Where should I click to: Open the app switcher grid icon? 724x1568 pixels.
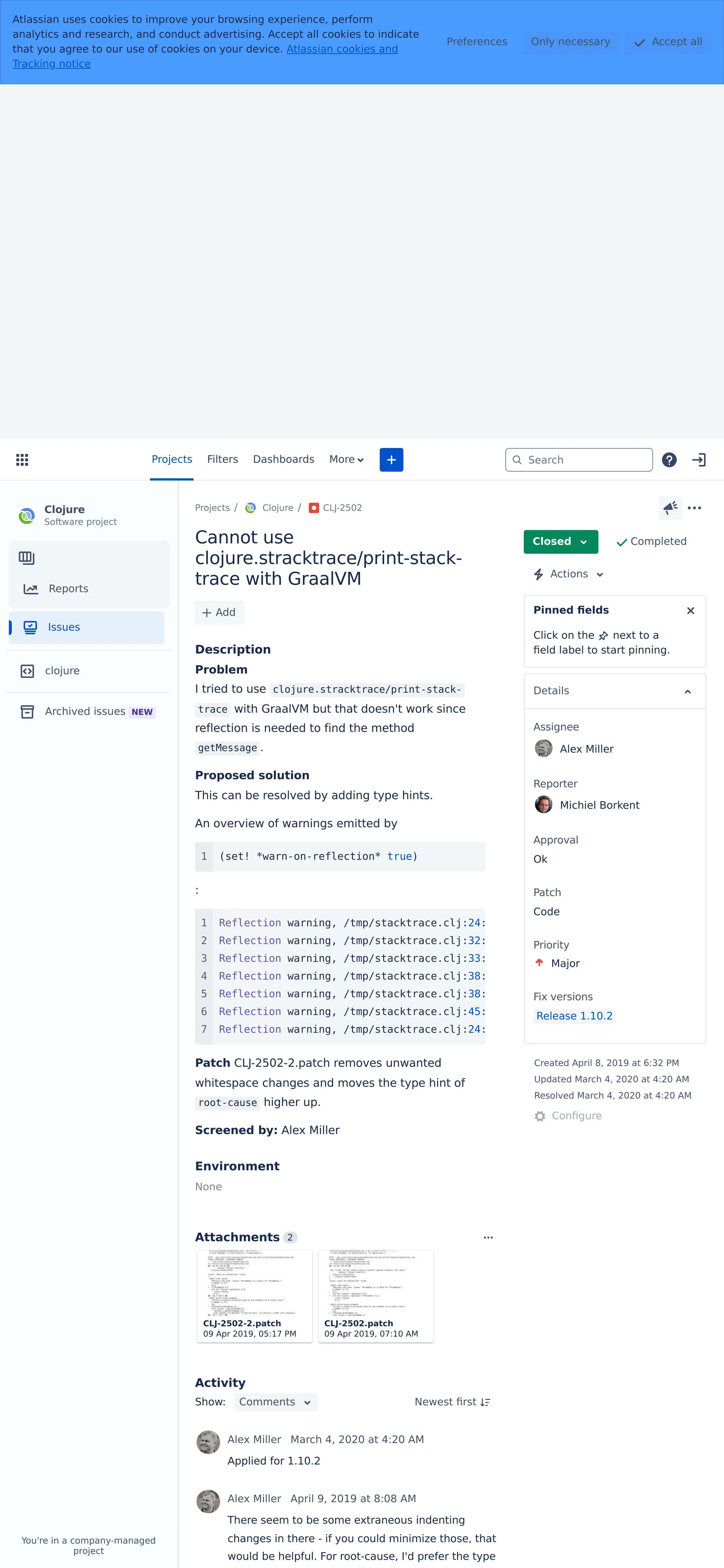tap(22, 460)
